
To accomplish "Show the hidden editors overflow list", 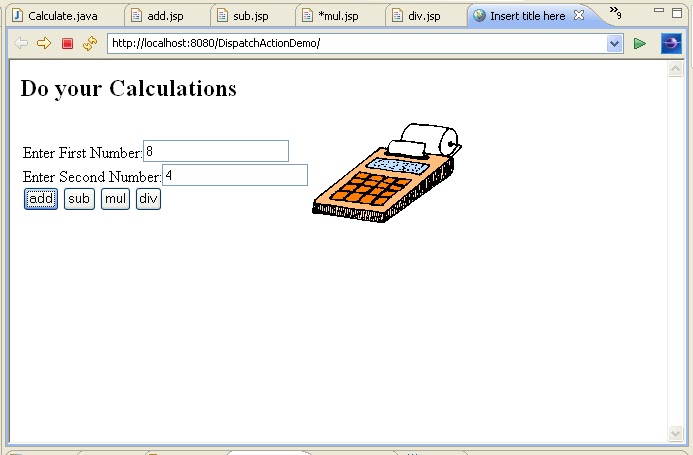I will point(615,12).
